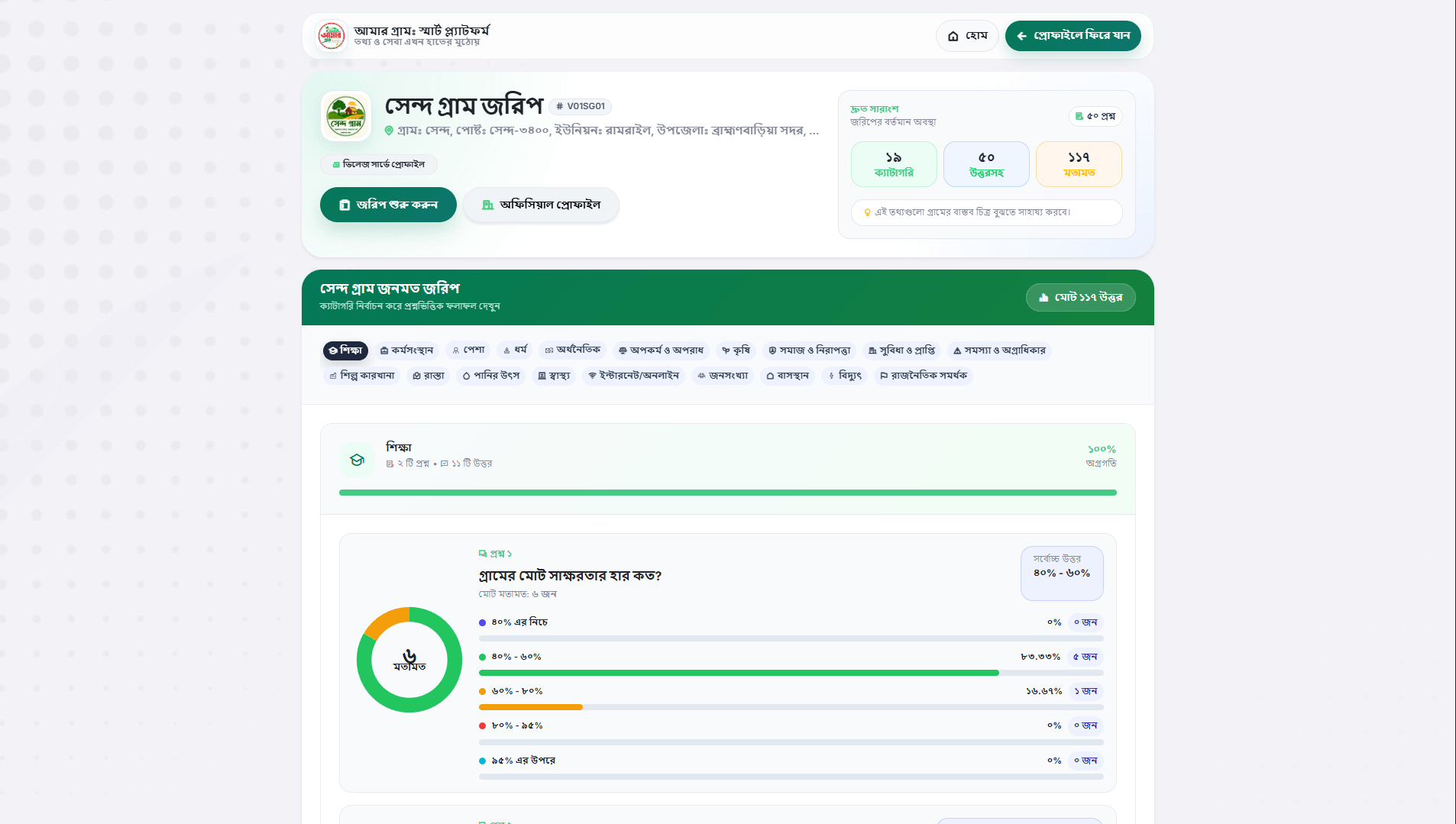
Task: Click the location pin icon beside village address
Action: [x=389, y=131]
